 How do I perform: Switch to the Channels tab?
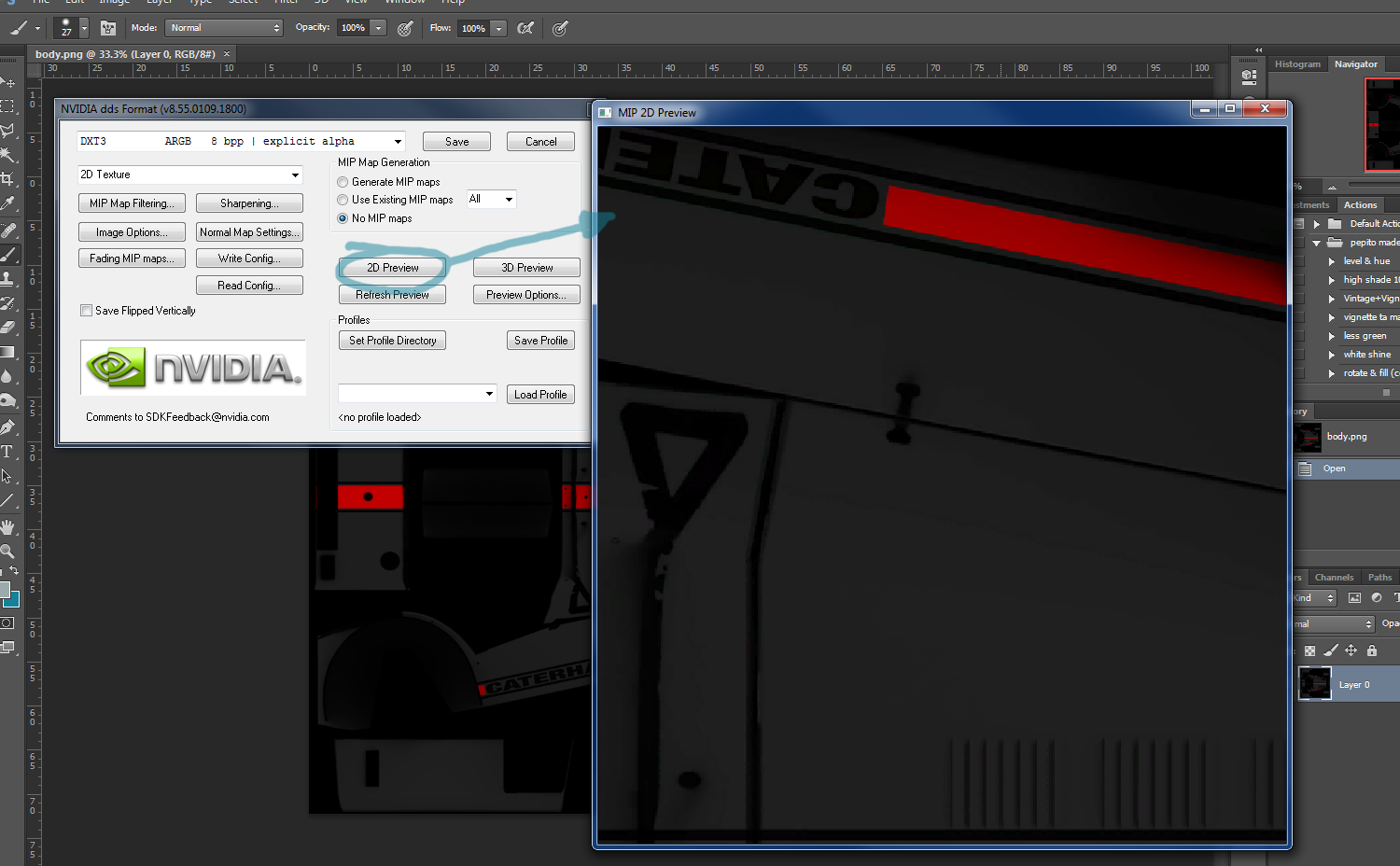click(x=1335, y=577)
